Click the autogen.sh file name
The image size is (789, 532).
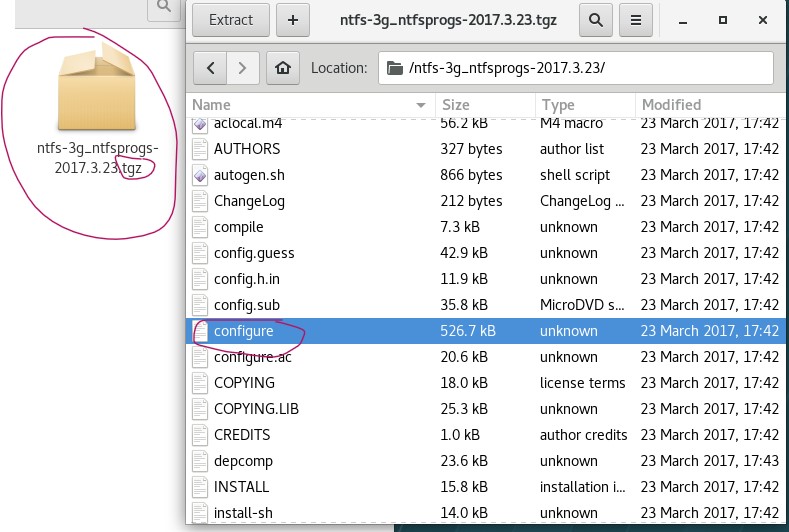(x=249, y=175)
